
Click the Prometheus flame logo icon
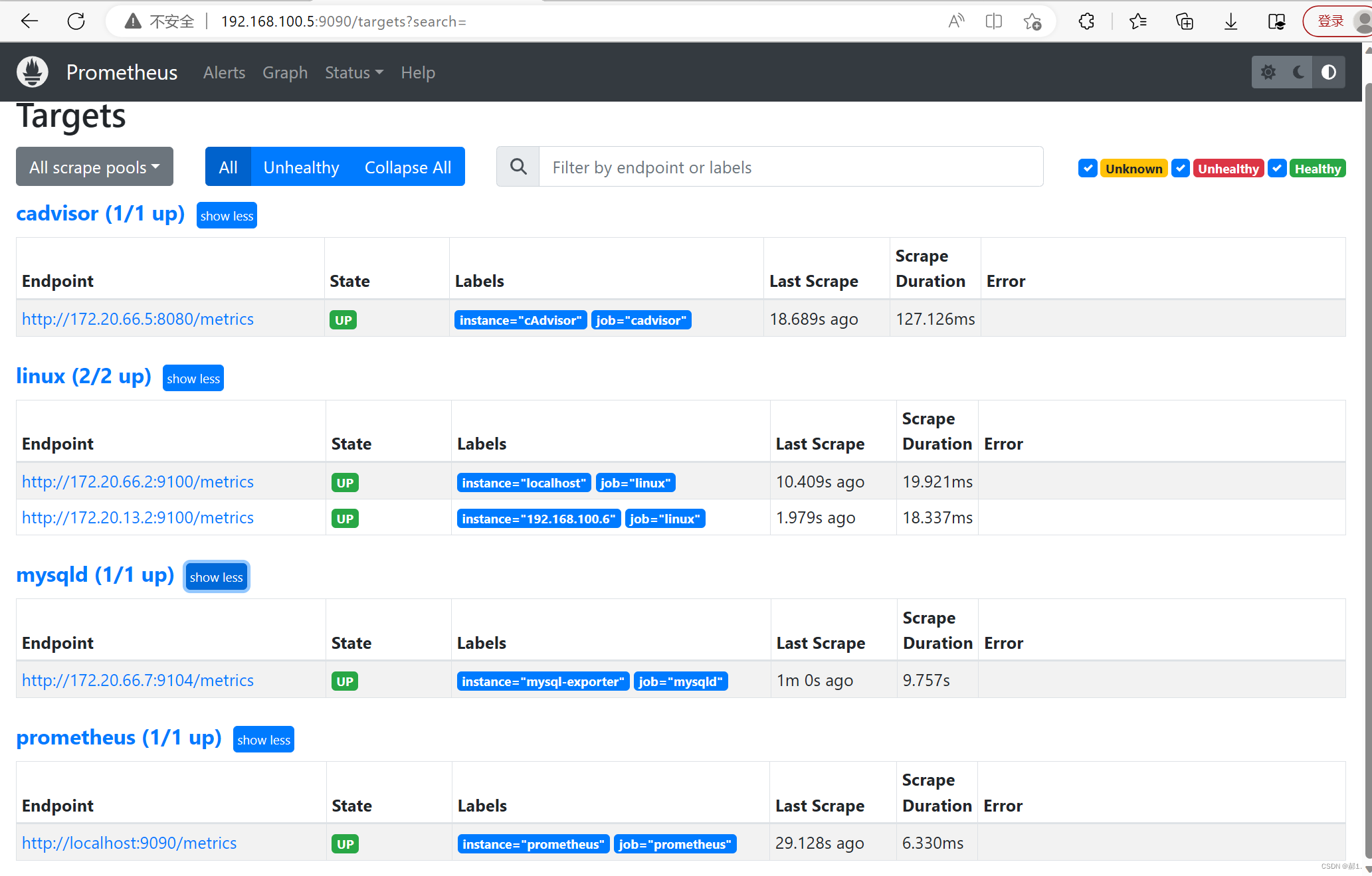(x=32, y=72)
